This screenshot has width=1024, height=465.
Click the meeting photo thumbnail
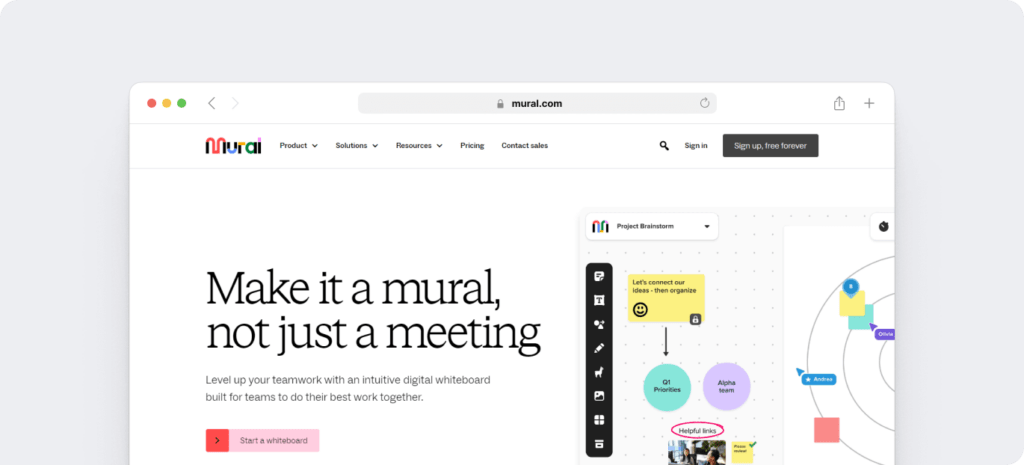[x=697, y=453]
